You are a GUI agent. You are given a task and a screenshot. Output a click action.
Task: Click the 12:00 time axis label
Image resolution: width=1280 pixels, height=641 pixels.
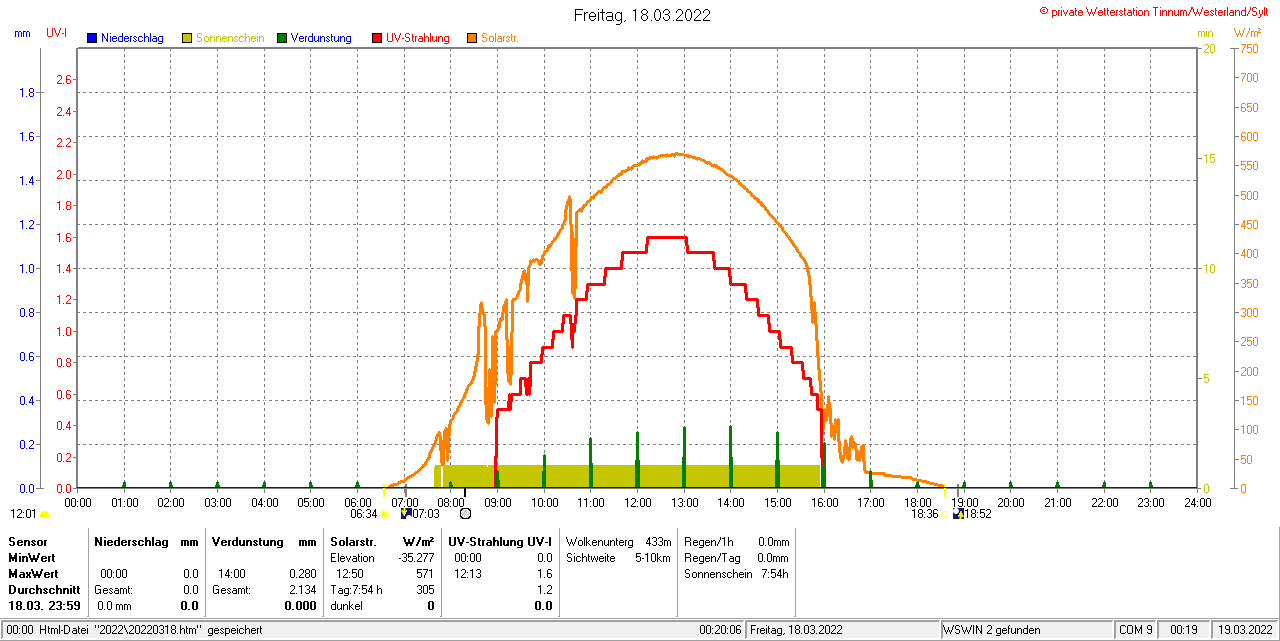click(637, 502)
